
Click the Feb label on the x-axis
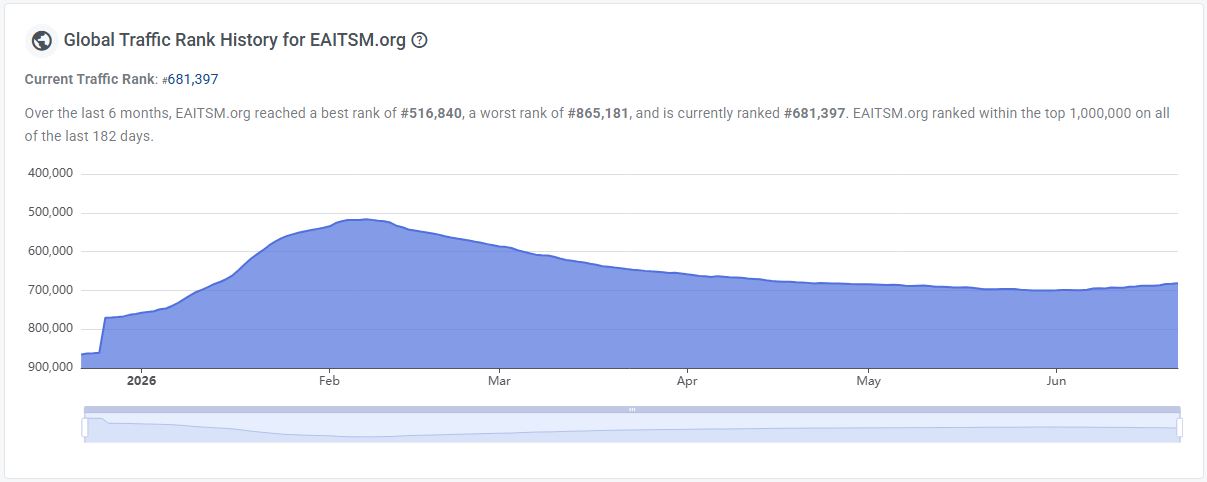click(329, 381)
